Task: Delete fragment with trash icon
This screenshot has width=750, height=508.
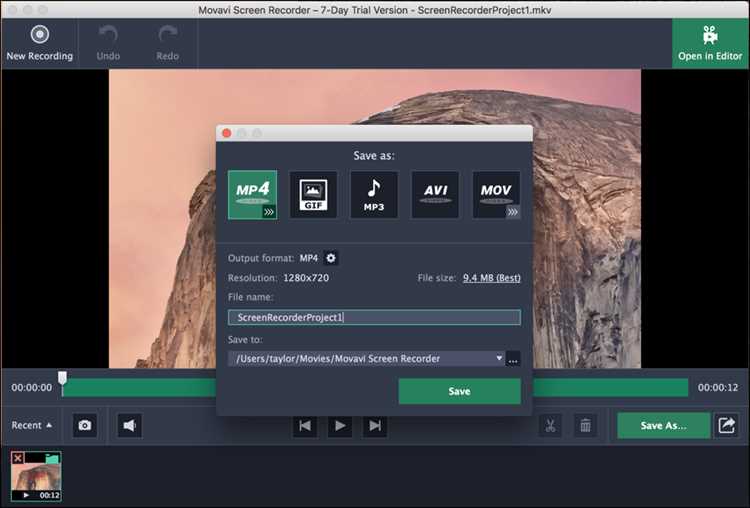Action: 585,425
